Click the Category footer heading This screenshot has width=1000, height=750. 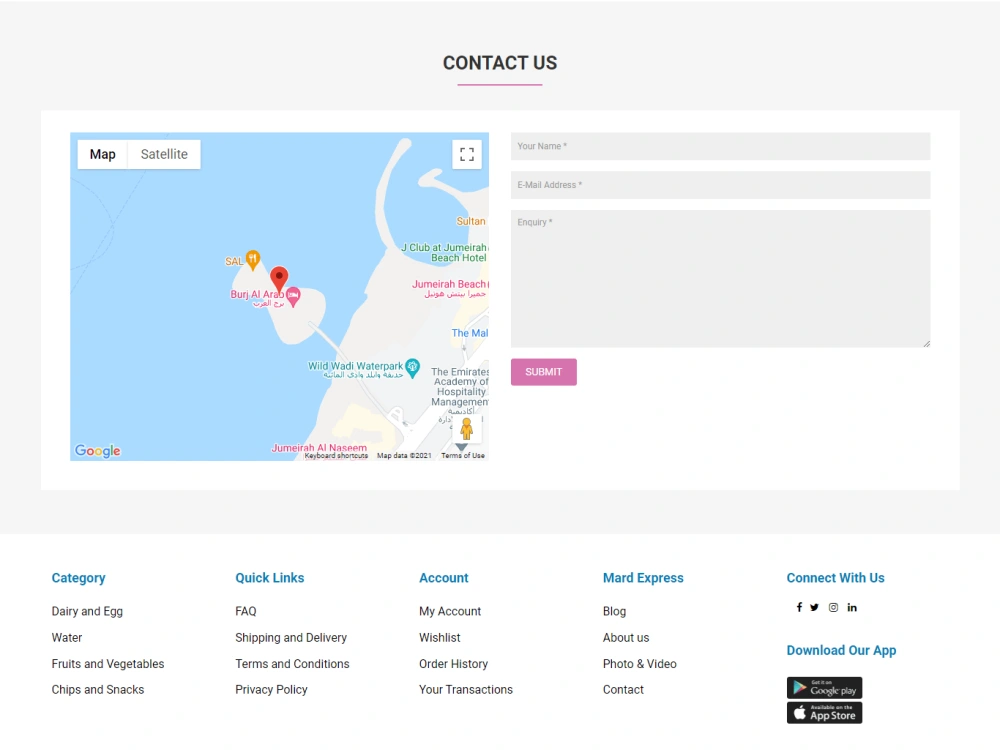click(78, 578)
